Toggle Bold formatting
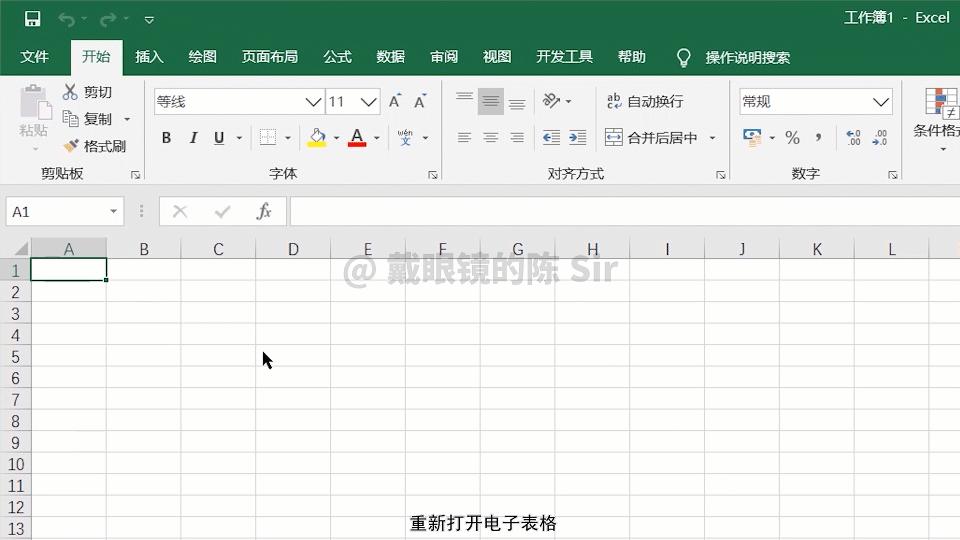 (167, 138)
